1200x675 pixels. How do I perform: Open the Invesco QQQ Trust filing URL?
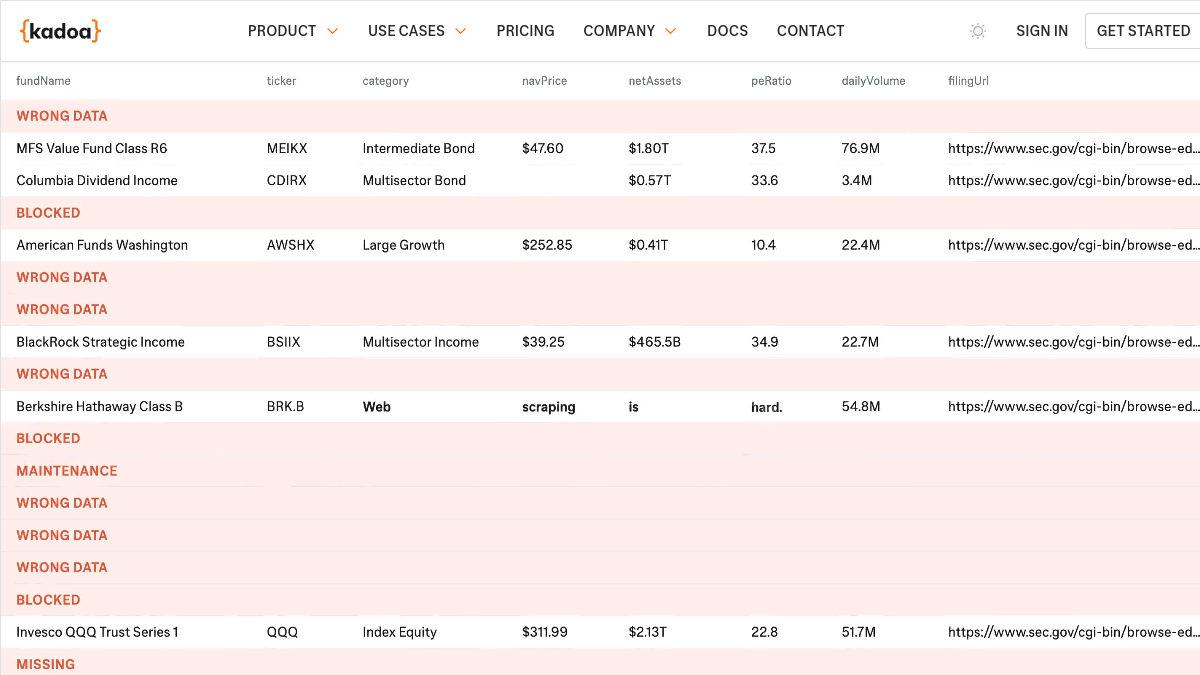1074,632
